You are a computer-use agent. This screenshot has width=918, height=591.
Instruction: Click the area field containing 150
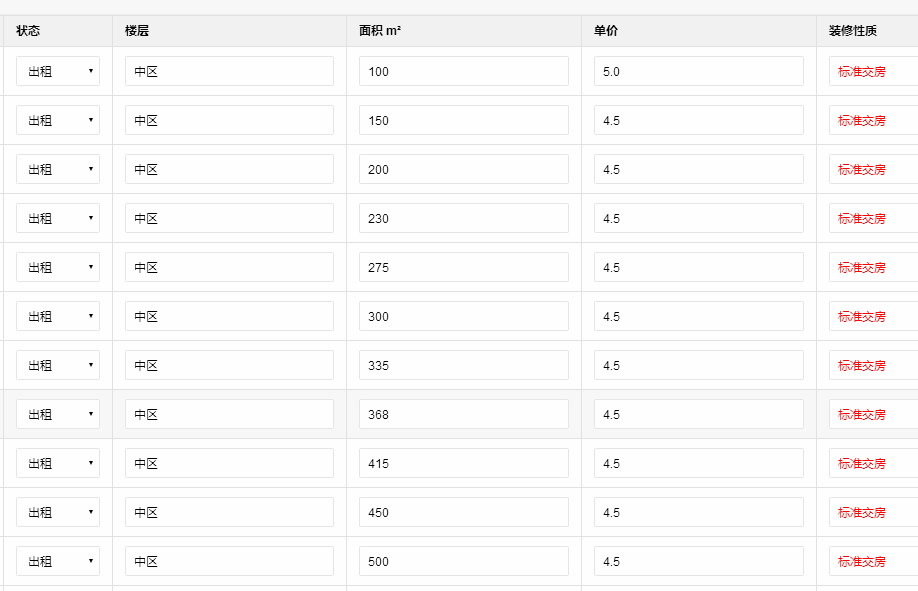[x=463, y=120]
